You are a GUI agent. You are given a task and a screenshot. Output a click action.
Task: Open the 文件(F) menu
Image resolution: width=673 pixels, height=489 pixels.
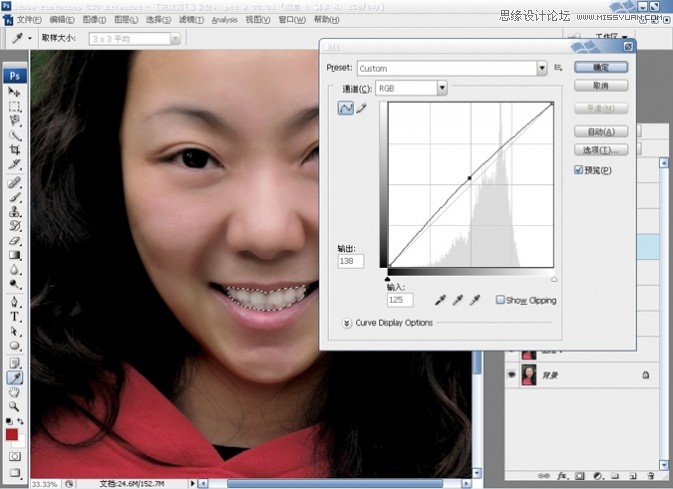coord(29,20)
